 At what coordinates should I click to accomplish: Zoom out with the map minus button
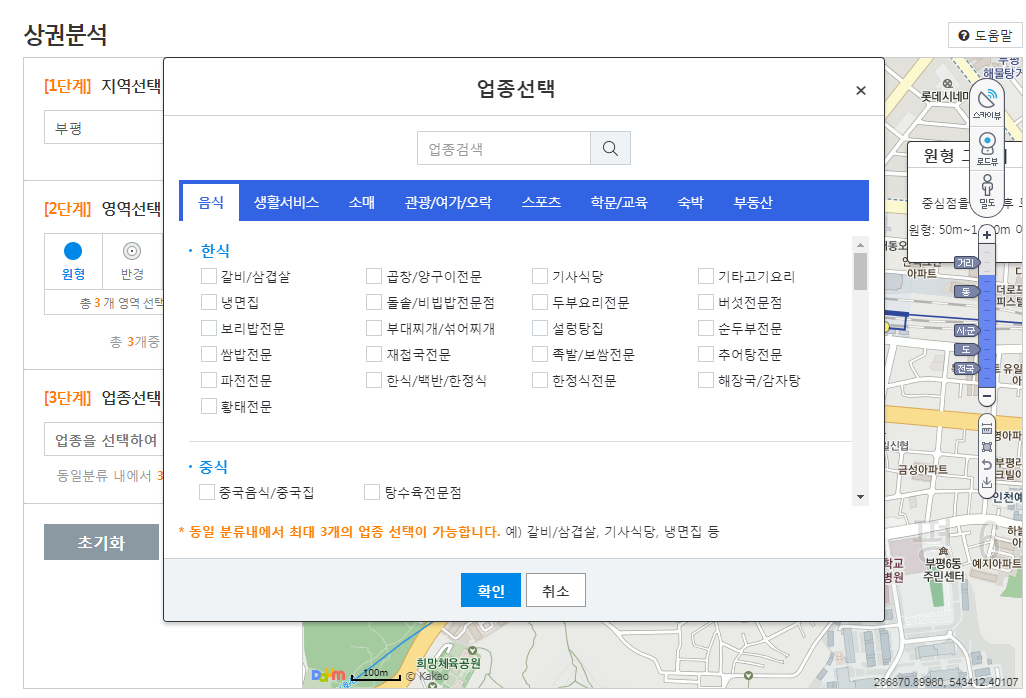(987, 396)
